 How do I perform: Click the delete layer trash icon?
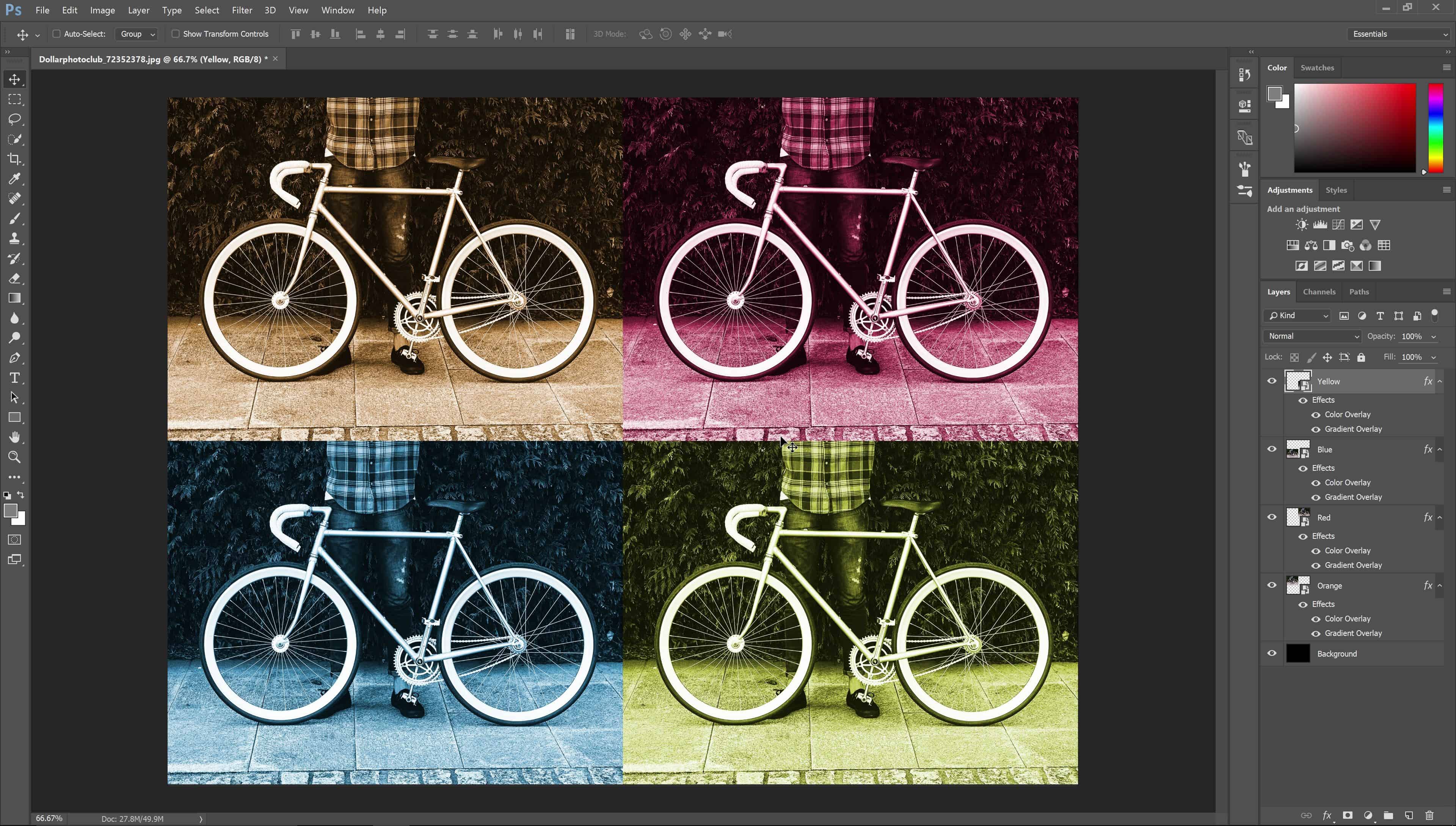click(1429, 816)
